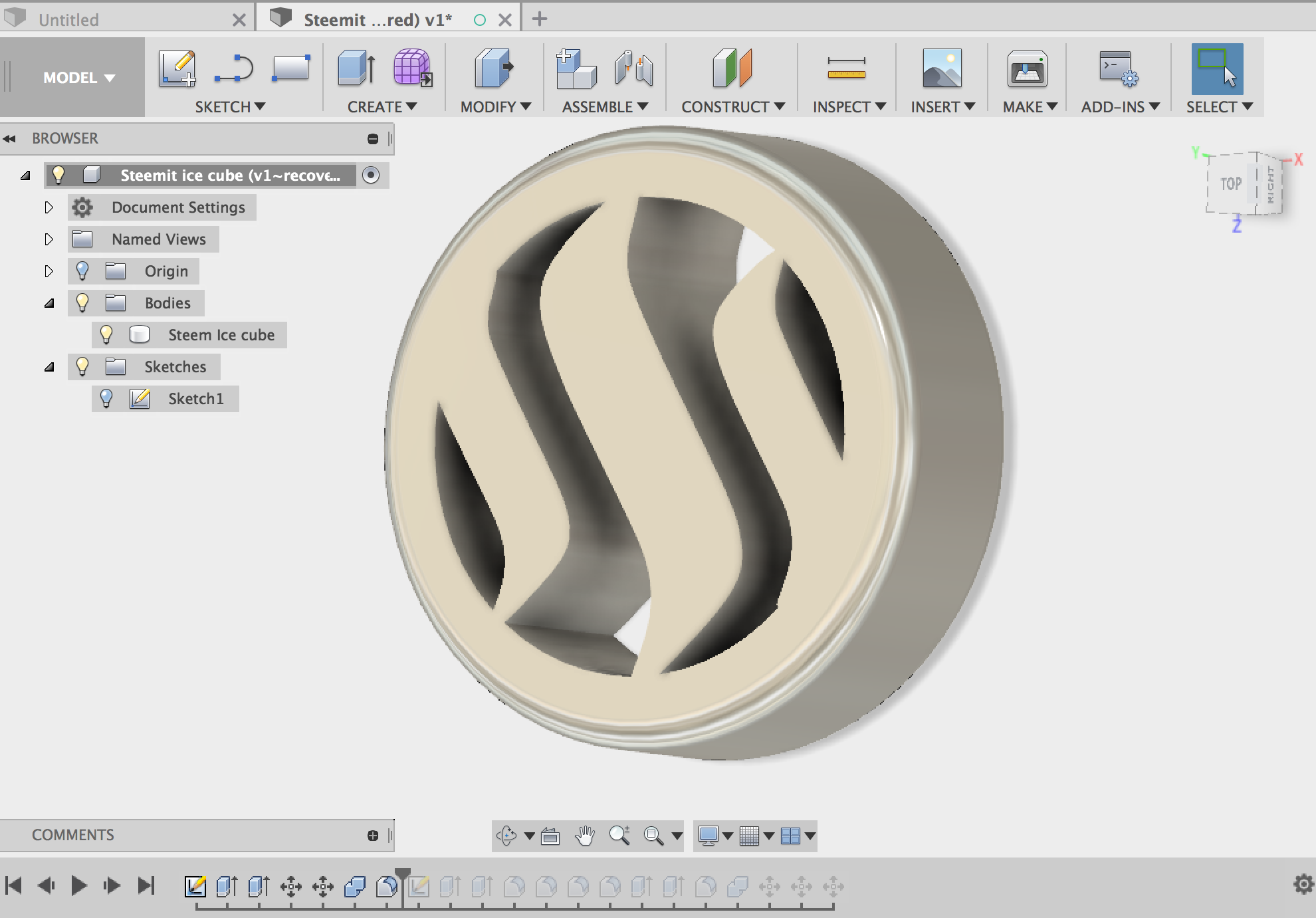Click the Orbit navigation icon
Screen dimensions: 1316x918
506,836
